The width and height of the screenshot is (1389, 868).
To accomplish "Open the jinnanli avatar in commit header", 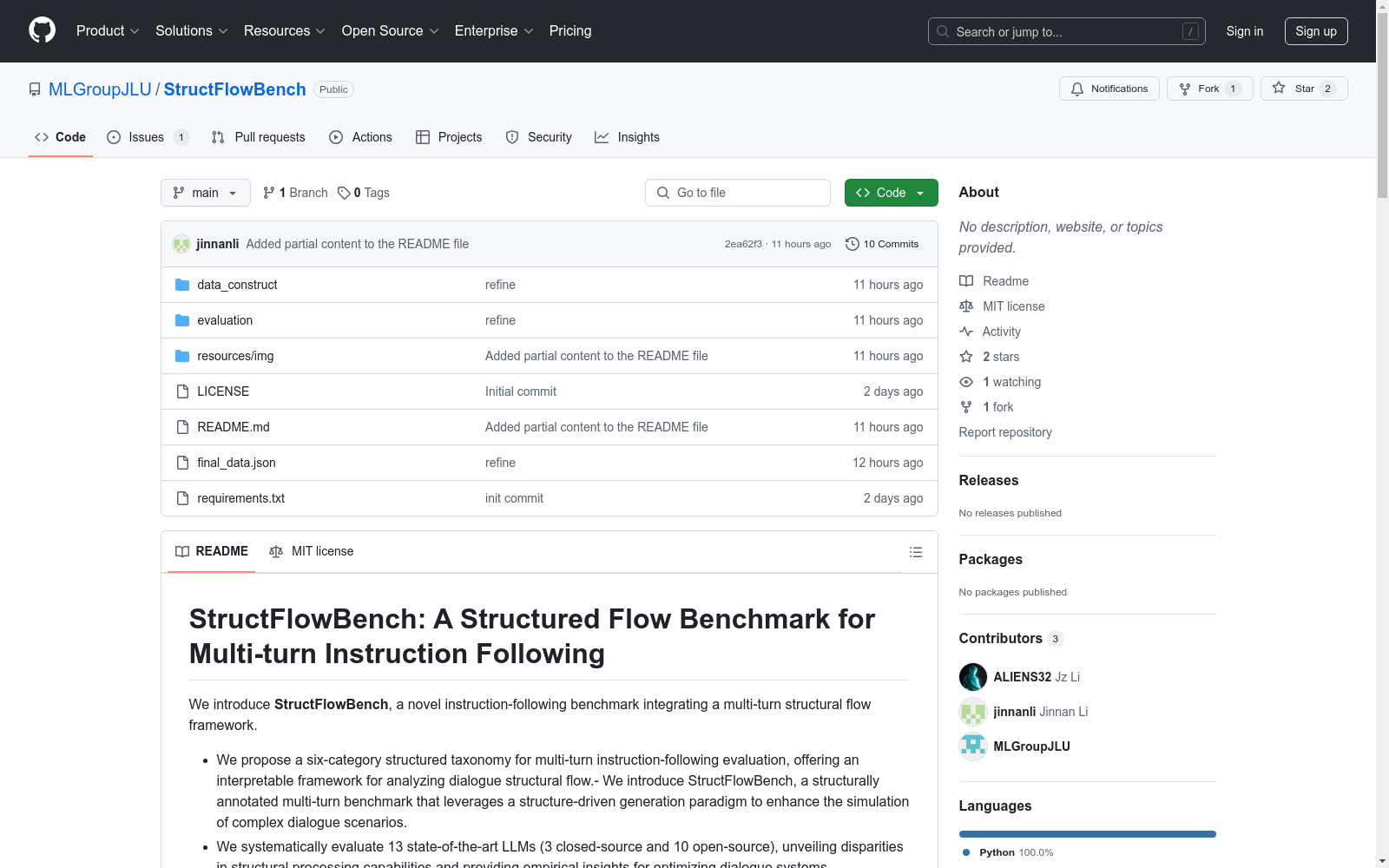I will point(181,244).
